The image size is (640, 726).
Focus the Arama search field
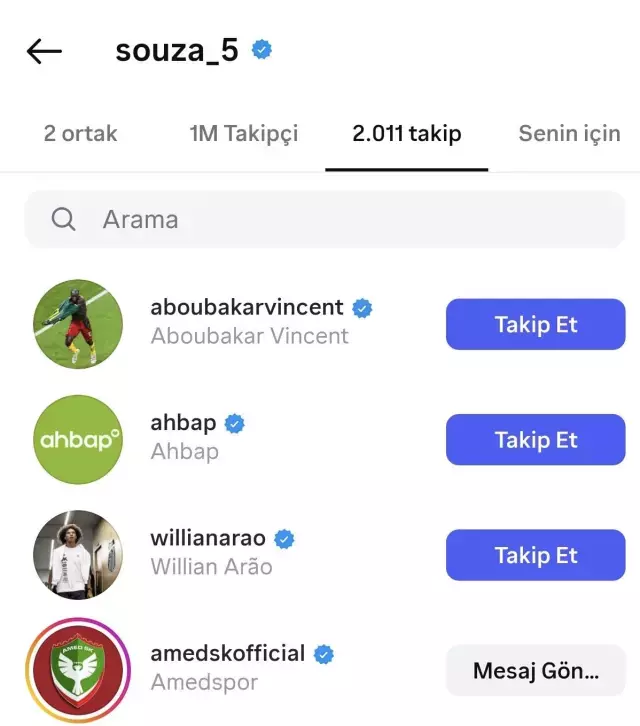click(325, 219)
